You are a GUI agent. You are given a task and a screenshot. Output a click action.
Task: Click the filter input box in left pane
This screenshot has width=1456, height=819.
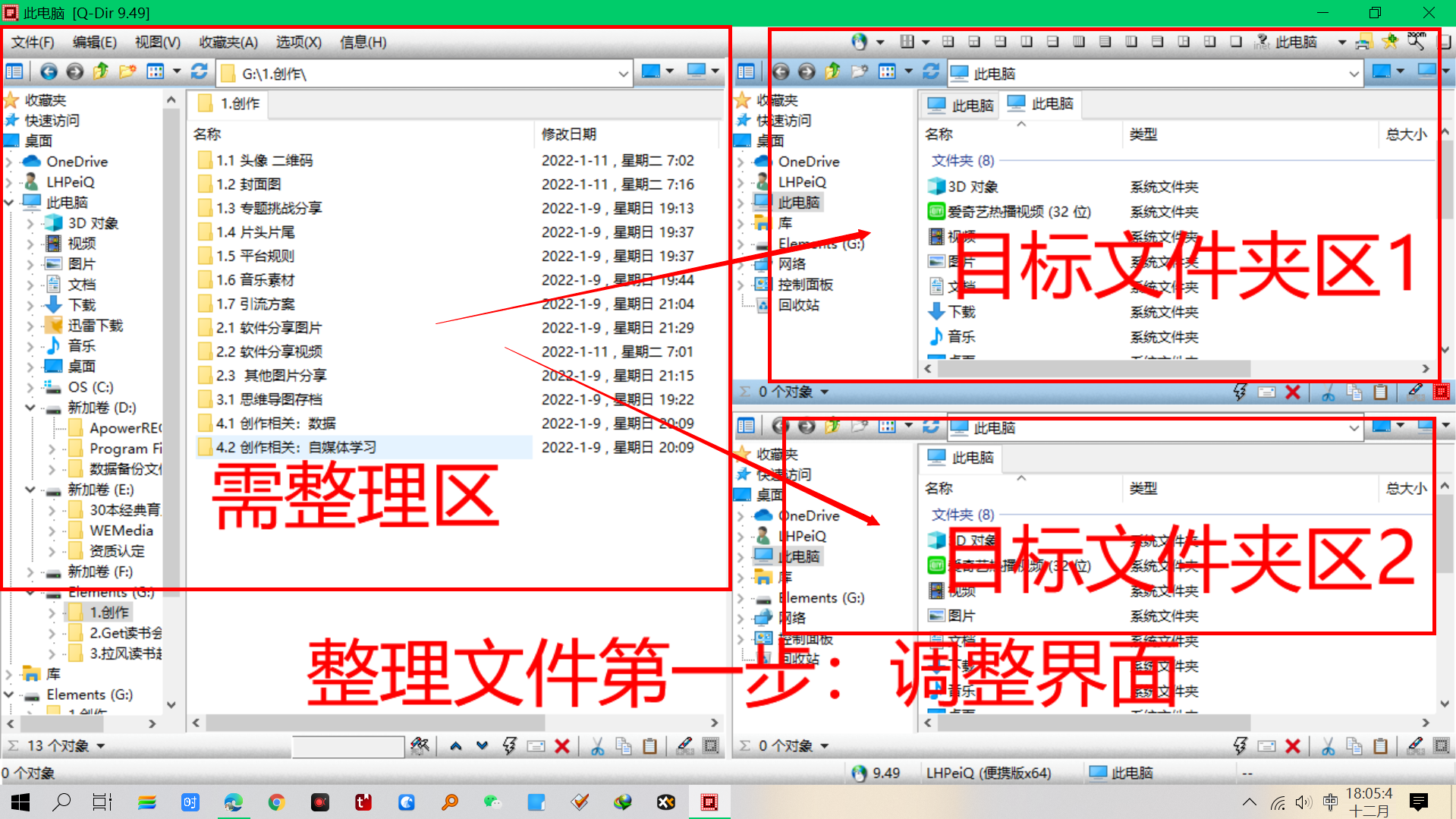pos(347,747)
